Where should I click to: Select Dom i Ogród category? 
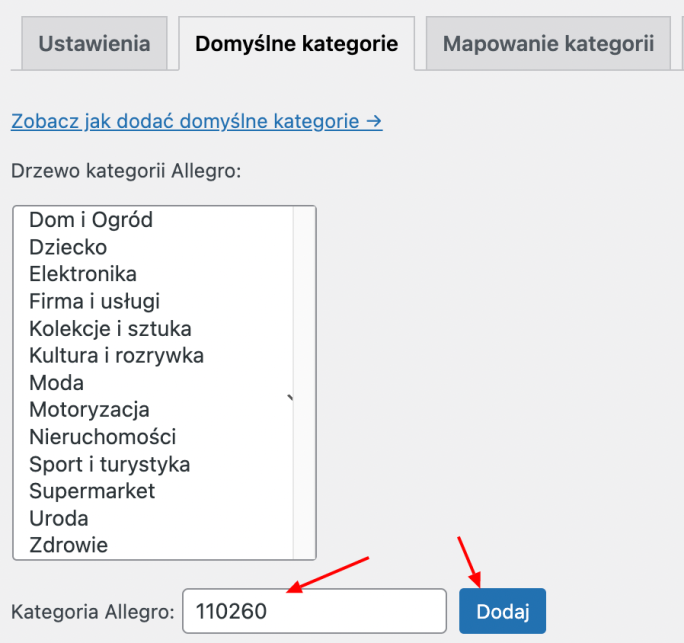pos(154,220)
